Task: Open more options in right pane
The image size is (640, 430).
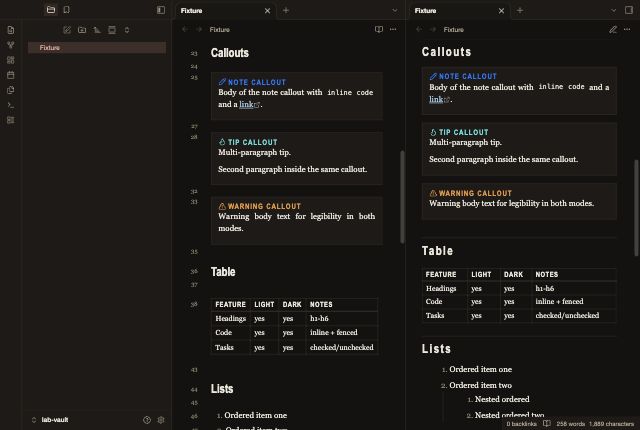Action: click(x=627, y=29)
